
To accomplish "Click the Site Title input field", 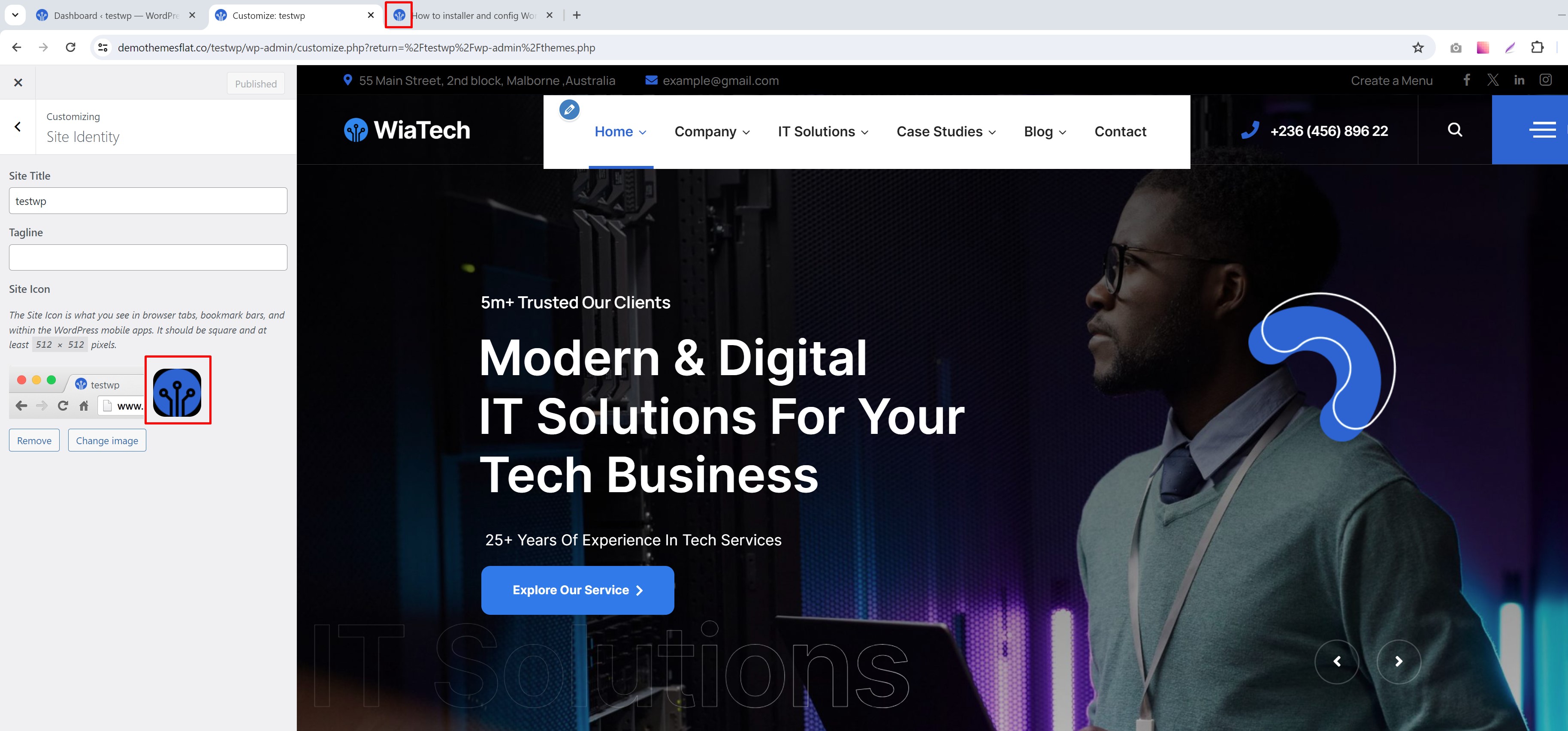I will tap(148, 201).
